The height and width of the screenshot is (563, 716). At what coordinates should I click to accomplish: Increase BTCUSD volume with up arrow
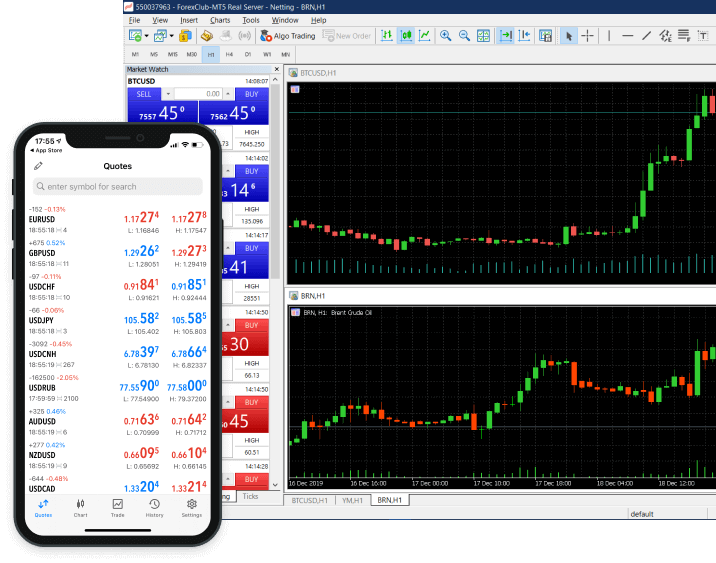click(228, 94)
